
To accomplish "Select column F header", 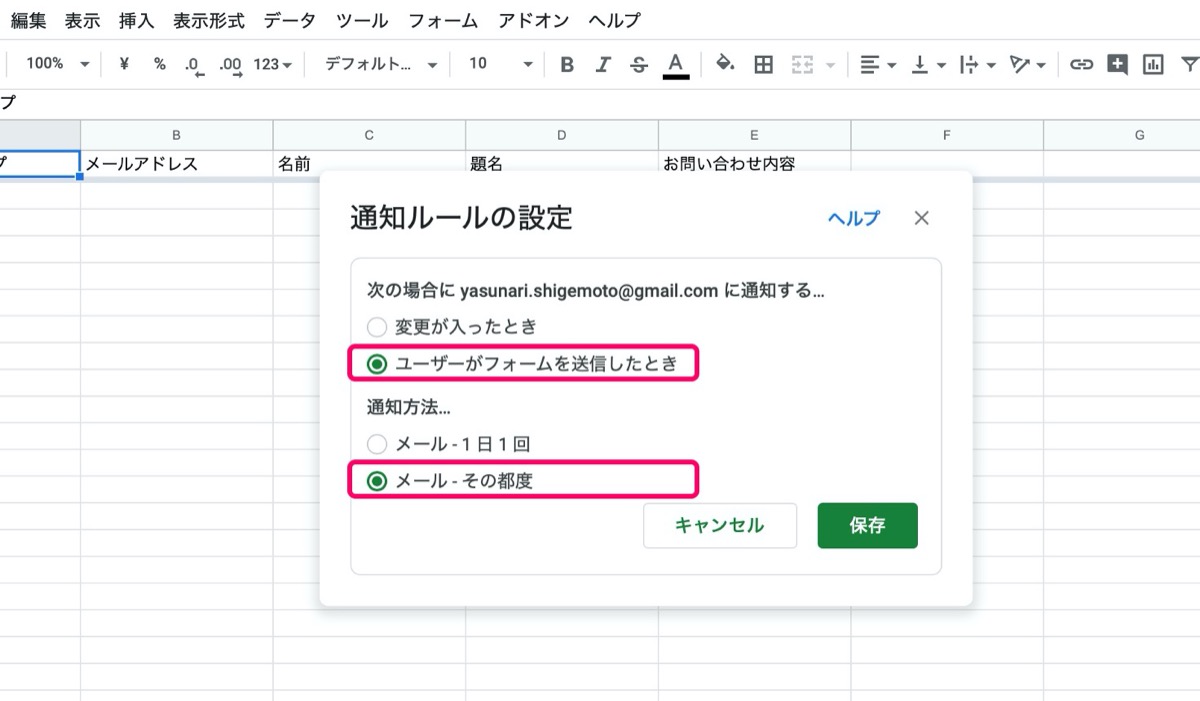I will [947, 135].
